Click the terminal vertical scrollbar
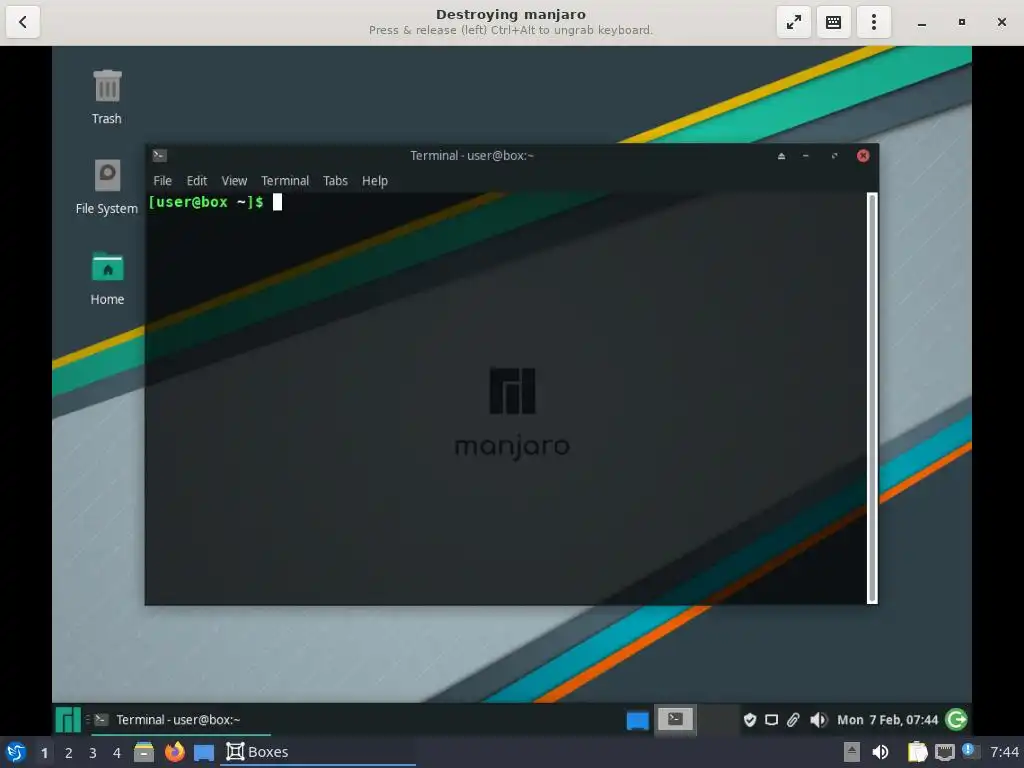 pos(872,398)
